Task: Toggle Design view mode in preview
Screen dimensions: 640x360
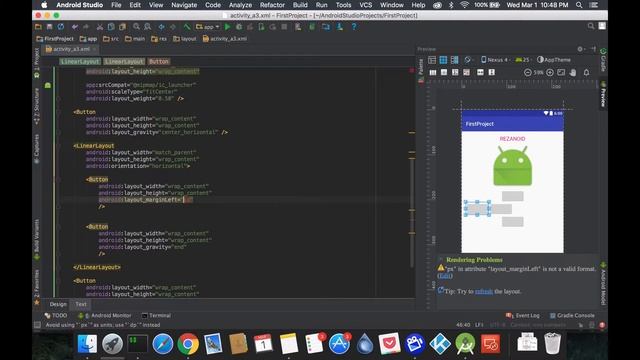Action: click(432, 60)
